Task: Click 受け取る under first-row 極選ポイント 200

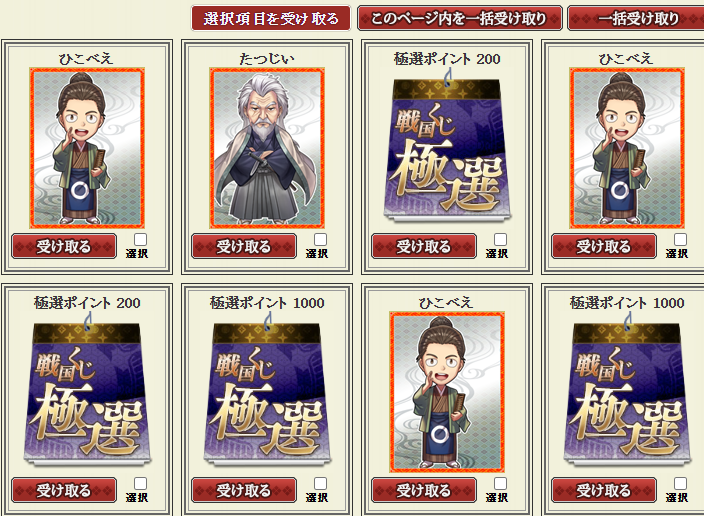Action: (424, 246)
